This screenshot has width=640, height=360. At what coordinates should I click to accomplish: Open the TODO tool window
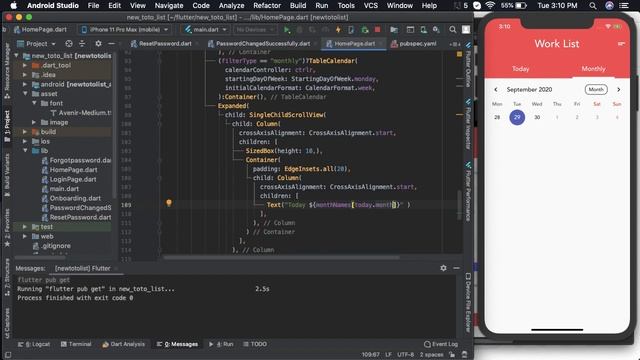click(255, 344)
